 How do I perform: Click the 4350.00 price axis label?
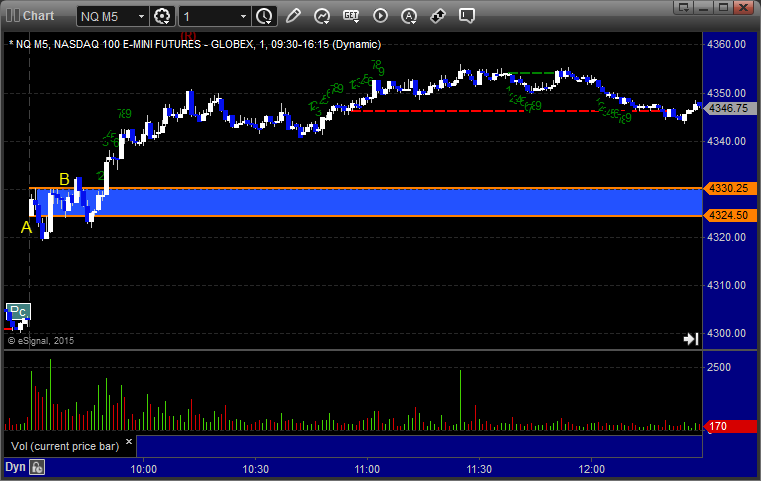727,93
